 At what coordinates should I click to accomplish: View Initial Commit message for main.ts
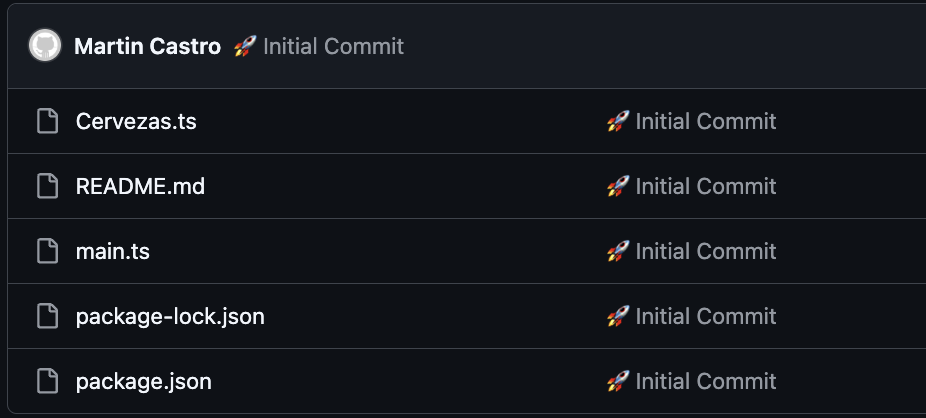[705, 251]
